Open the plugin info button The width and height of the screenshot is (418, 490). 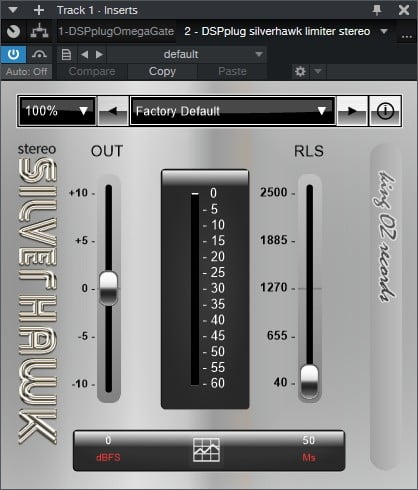click(385, 111)
